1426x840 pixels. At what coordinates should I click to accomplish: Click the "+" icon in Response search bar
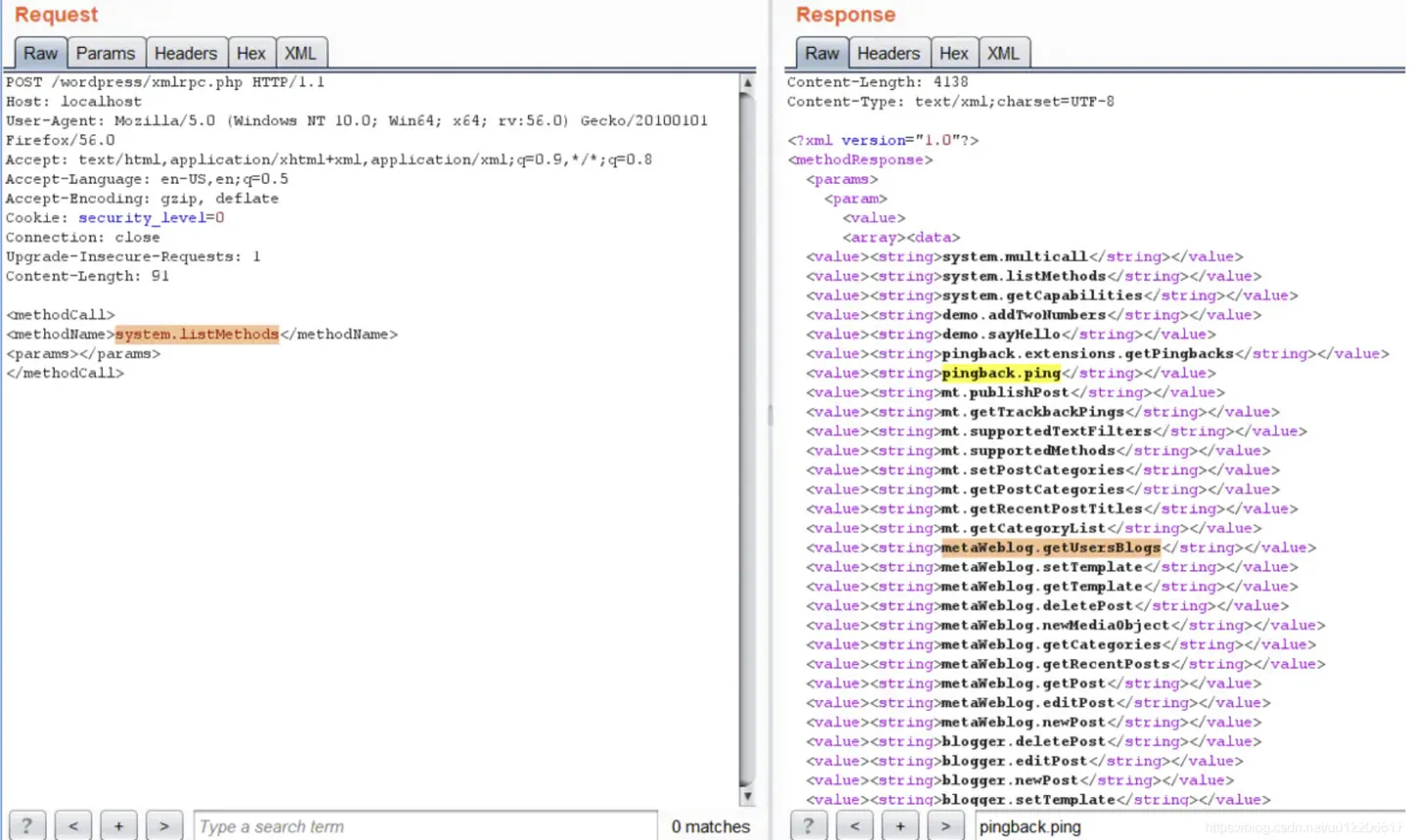899,825
